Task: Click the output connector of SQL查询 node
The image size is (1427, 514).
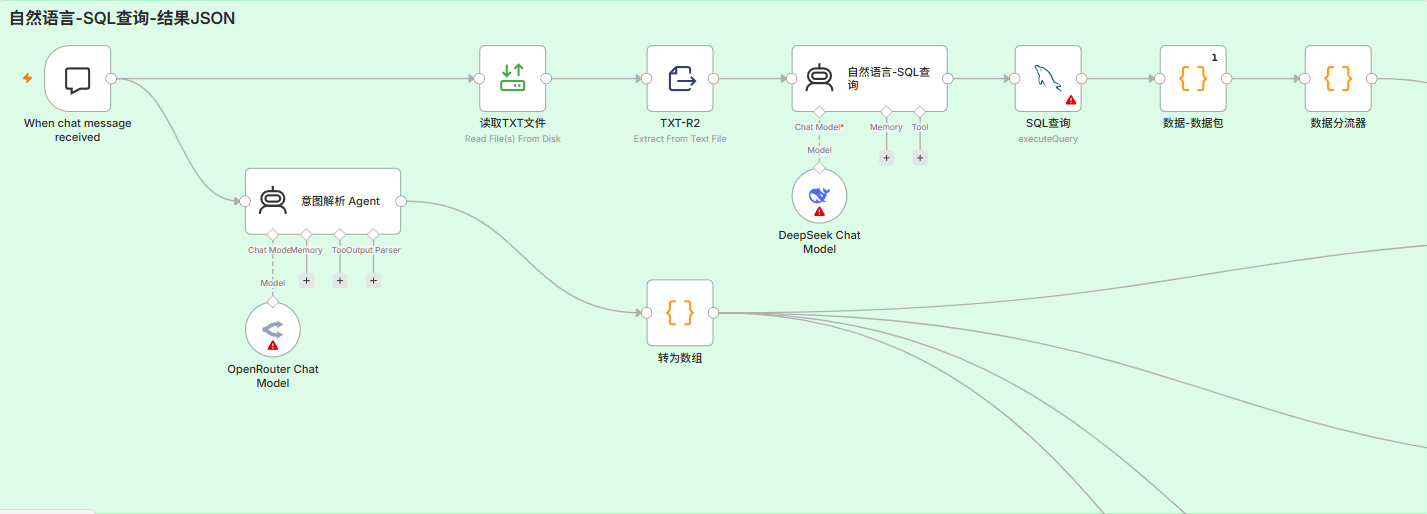Action: (1082, 79)
